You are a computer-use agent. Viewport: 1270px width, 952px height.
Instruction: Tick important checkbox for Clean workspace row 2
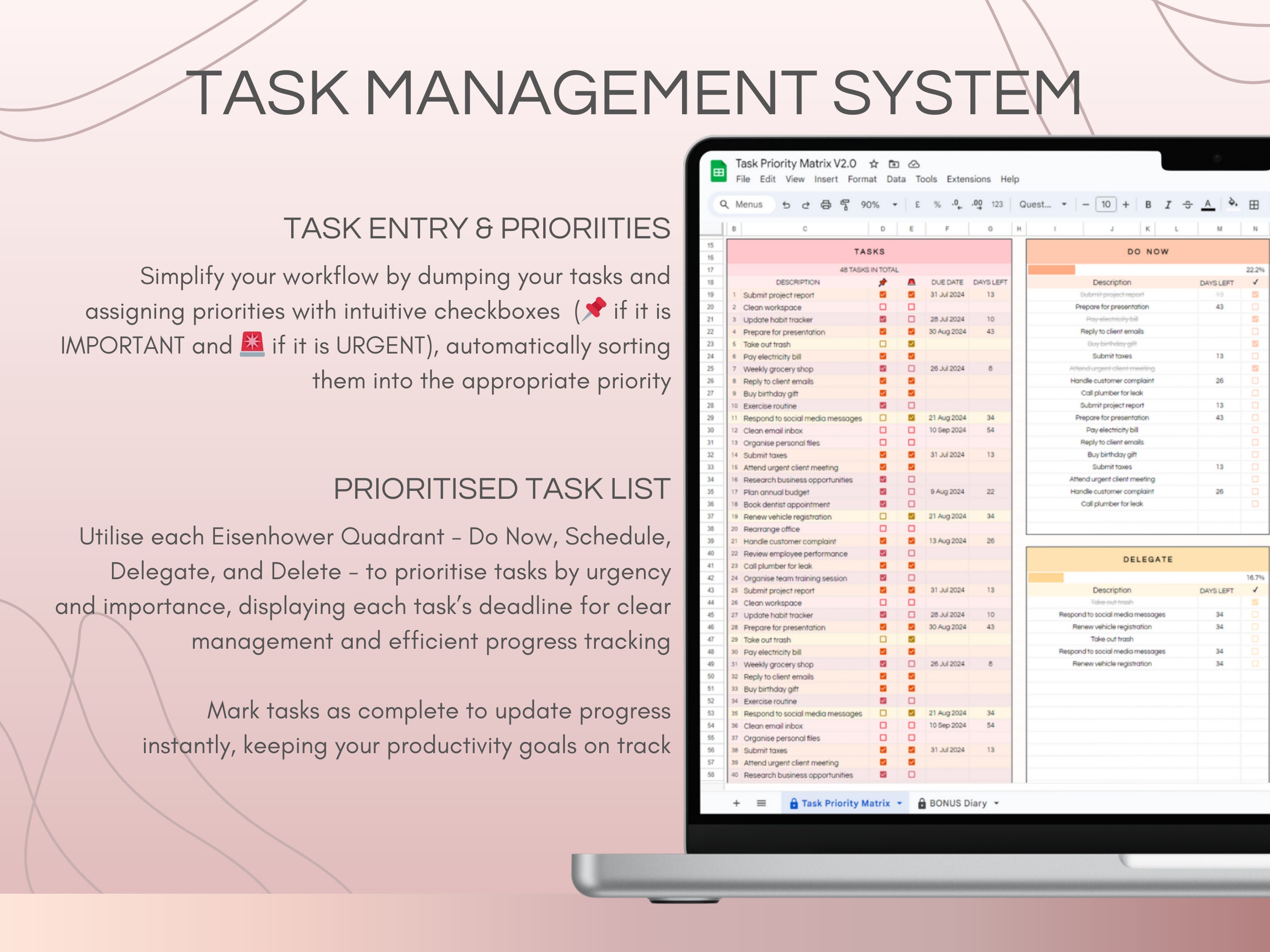point(883,307)
